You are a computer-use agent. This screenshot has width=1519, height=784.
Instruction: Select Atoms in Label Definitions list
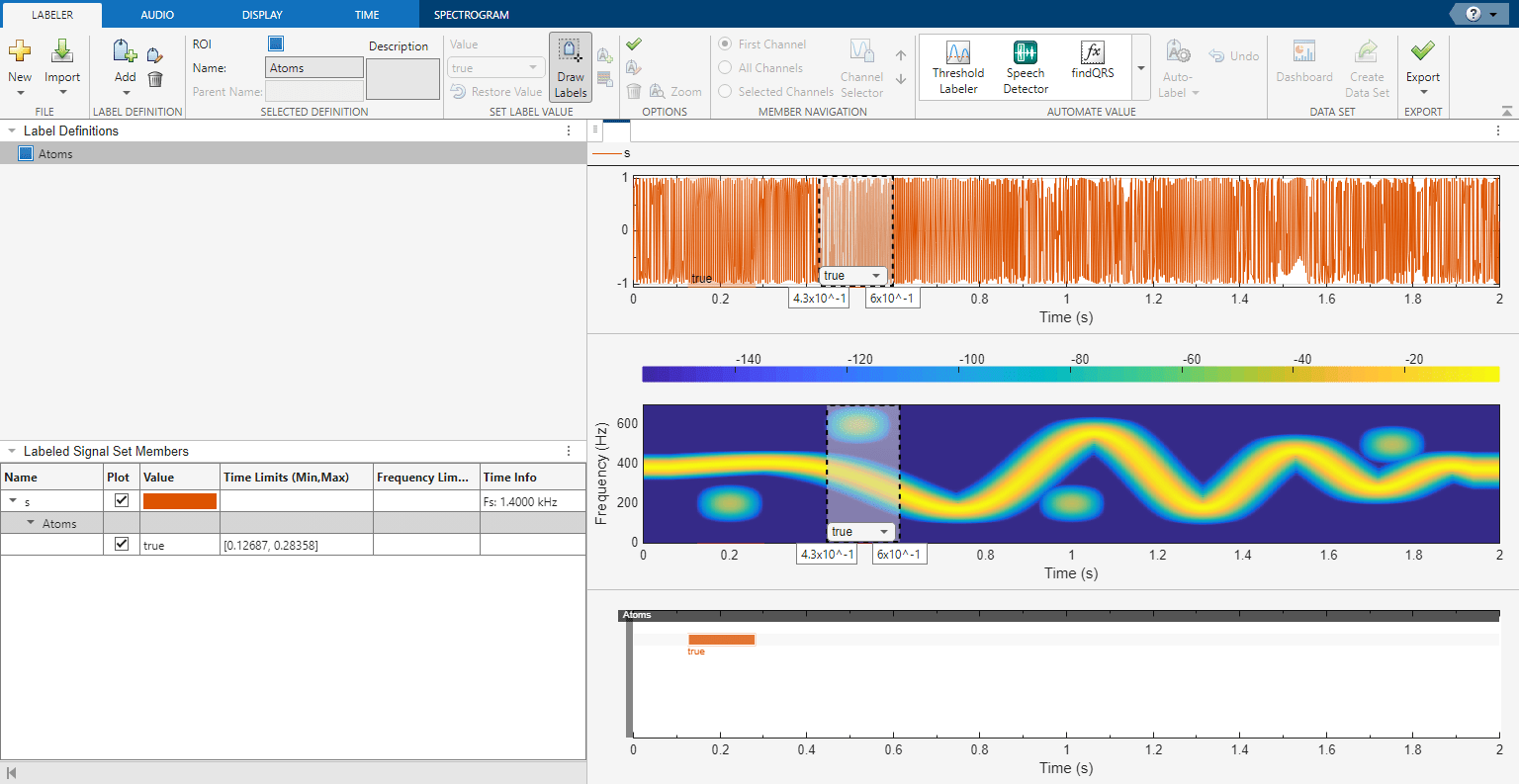coord(55,154)
